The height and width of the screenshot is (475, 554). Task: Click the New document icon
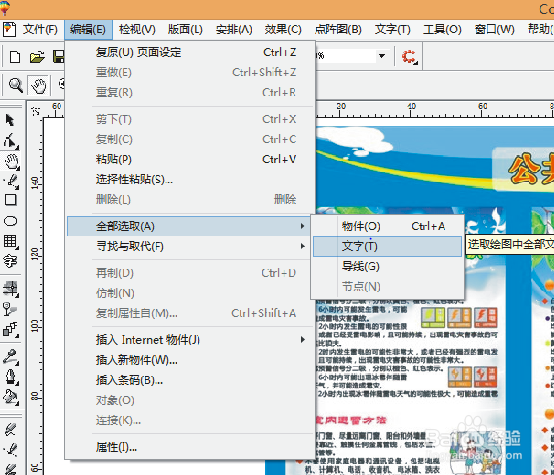tap(14, 57)
